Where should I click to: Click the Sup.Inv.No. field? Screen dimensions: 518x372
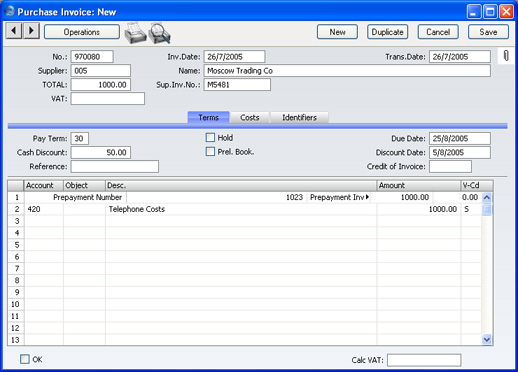(x=237, y=85)
